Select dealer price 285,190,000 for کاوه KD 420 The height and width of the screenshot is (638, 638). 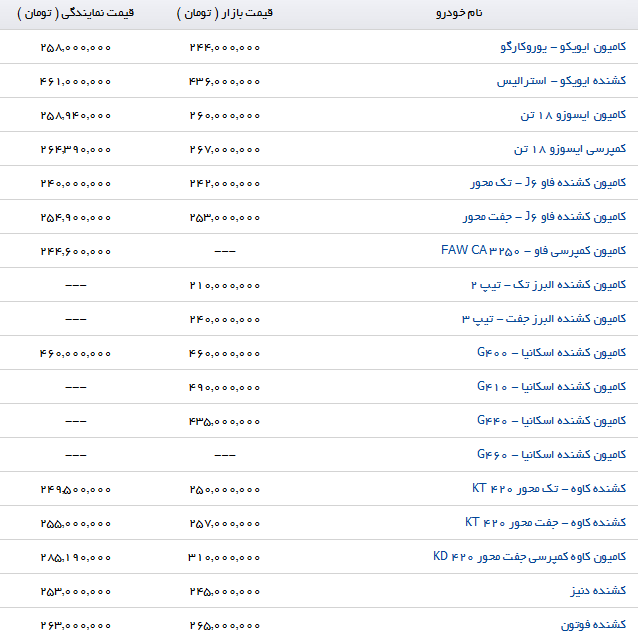(76, 557)
